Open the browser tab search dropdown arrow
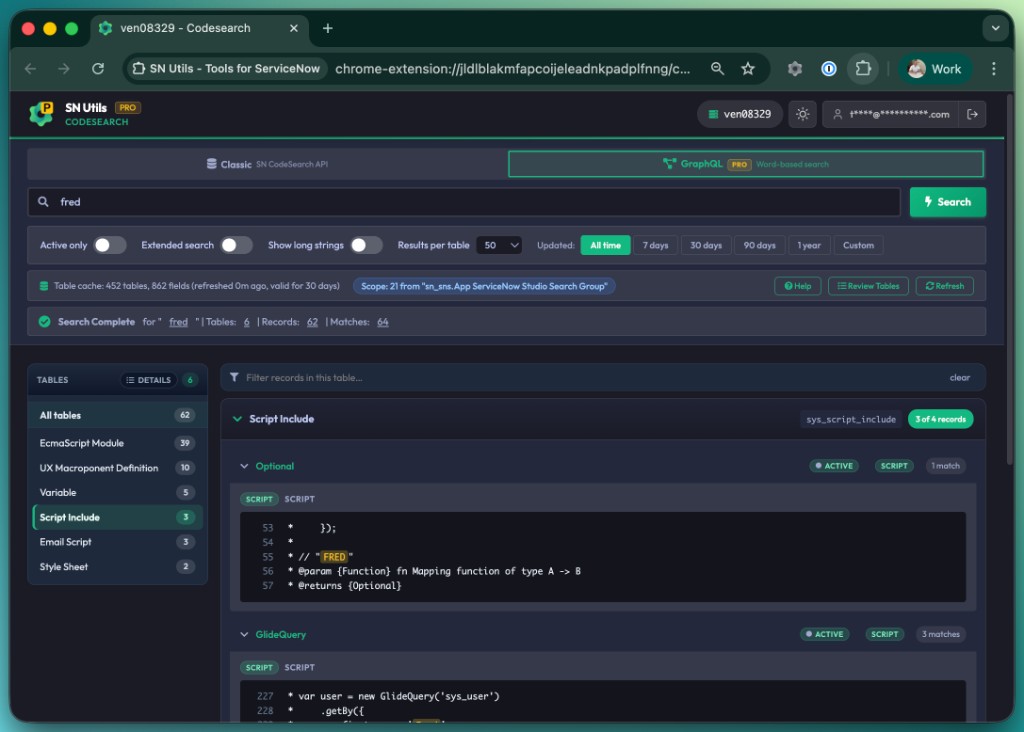The image size is (1024, 732). pyautogui.click(x=995, y=28)
